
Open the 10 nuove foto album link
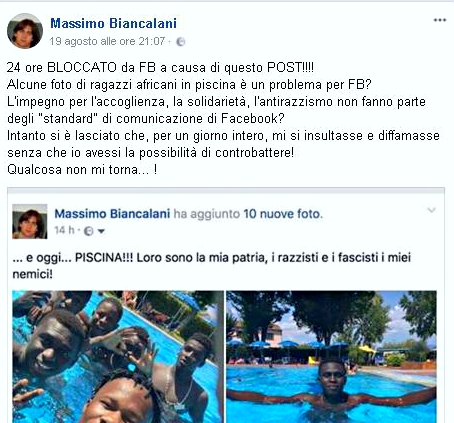283,214
